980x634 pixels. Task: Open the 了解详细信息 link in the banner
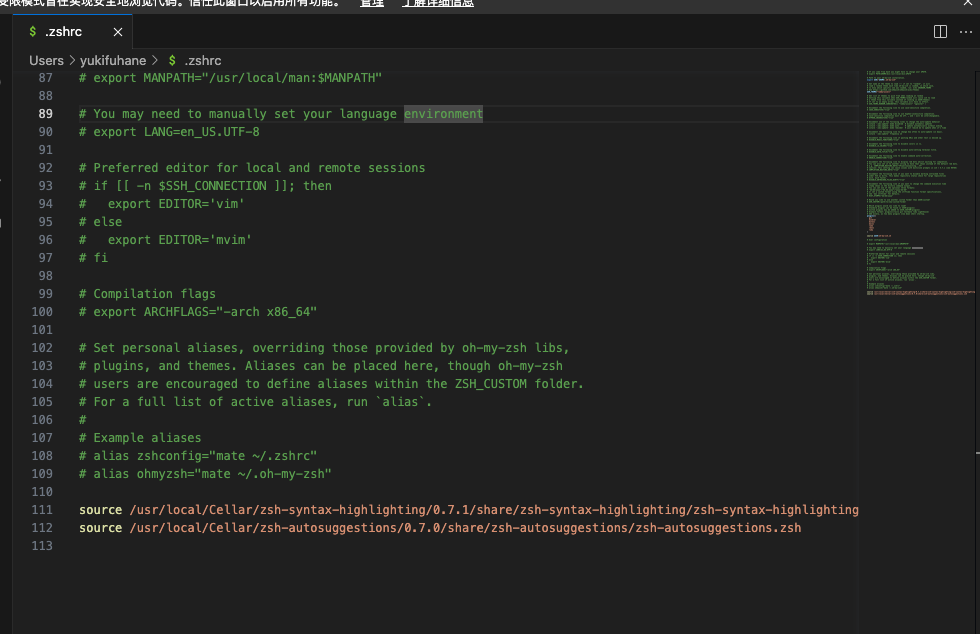click(x=438, y=4)
